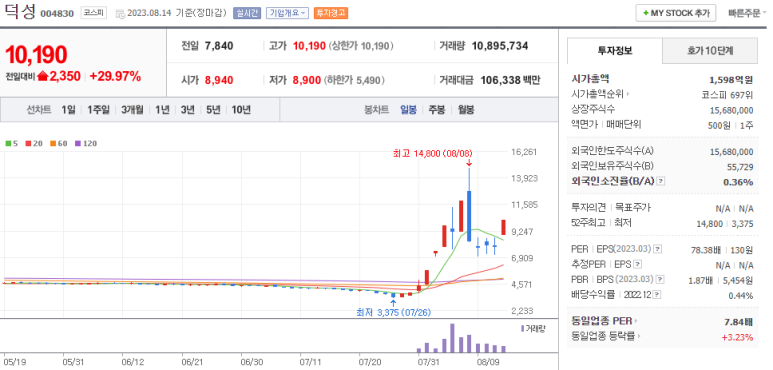Click the tallest volume bar in the chart
The width and height of the screenshot is (773, 370).
[x=452, y=338]
